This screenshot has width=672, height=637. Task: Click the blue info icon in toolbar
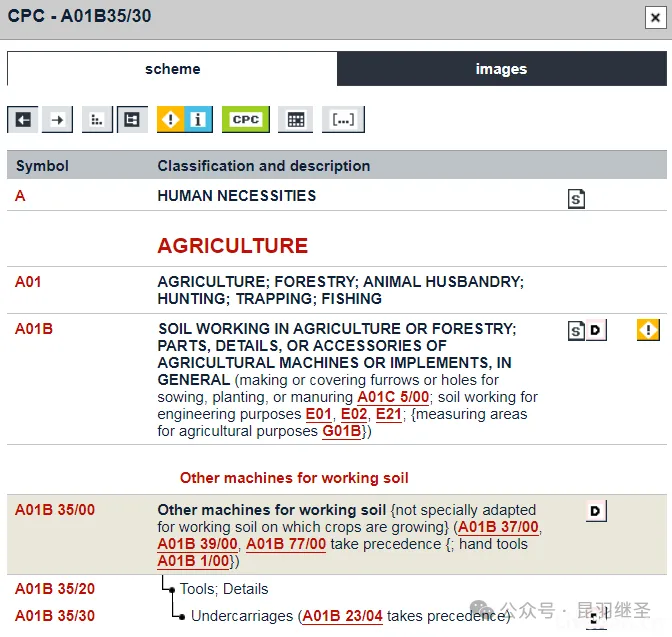(198, 120)
